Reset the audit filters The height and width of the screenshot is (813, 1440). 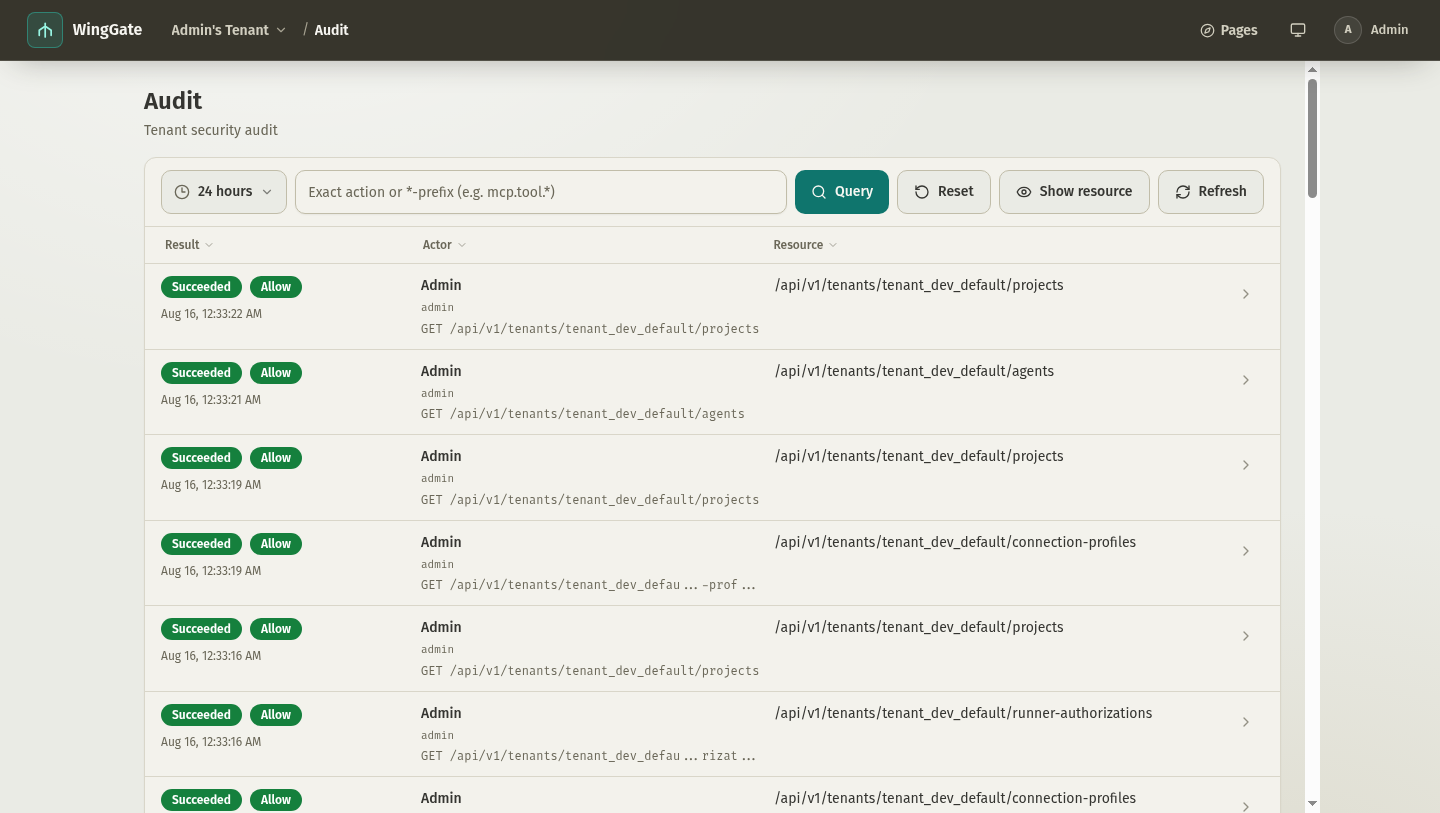pos(944,192)
